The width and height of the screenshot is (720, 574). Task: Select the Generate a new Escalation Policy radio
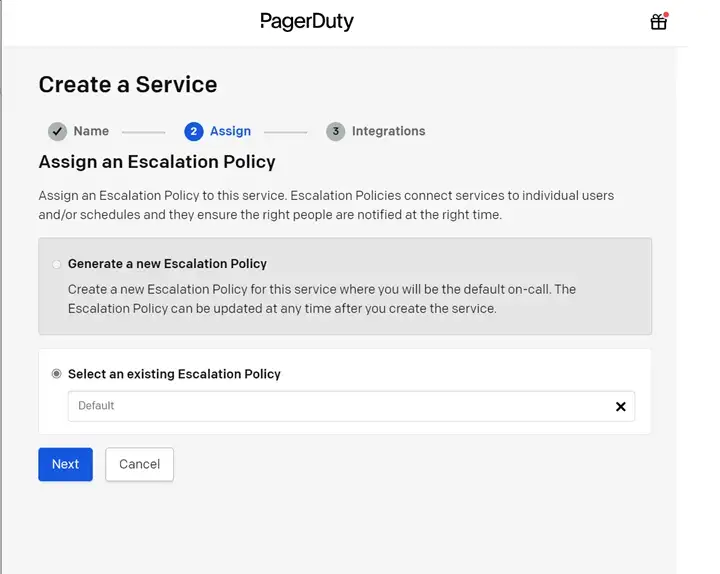(57, 264)
